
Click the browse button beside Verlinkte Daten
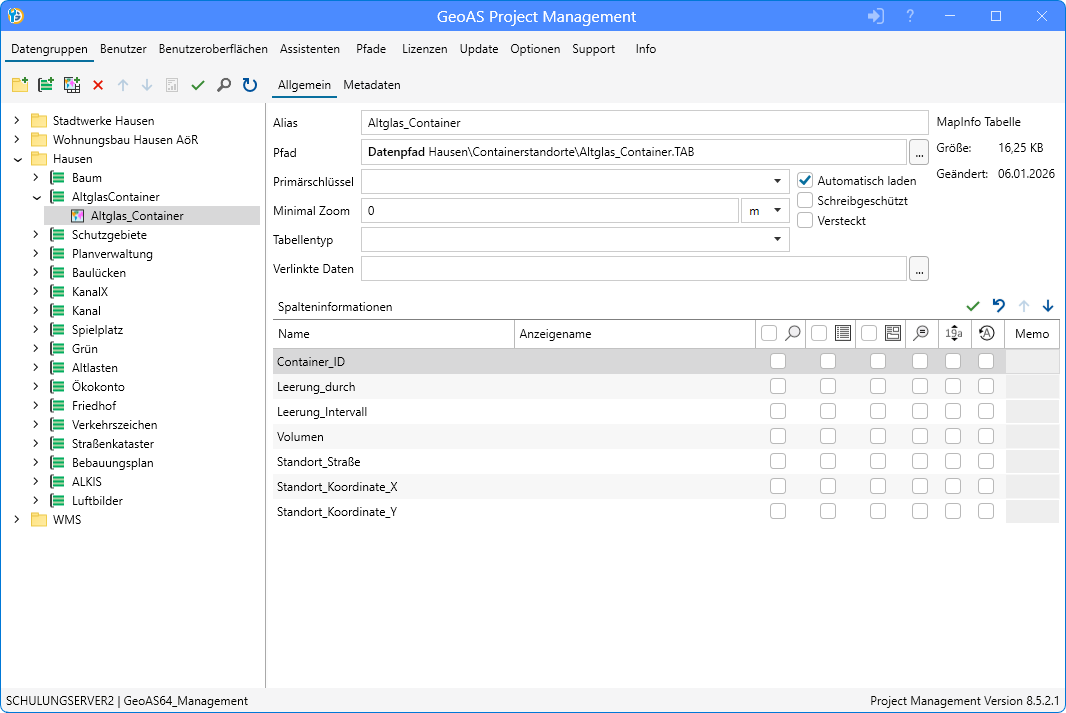pyautogui.click(x=919, y=269)
